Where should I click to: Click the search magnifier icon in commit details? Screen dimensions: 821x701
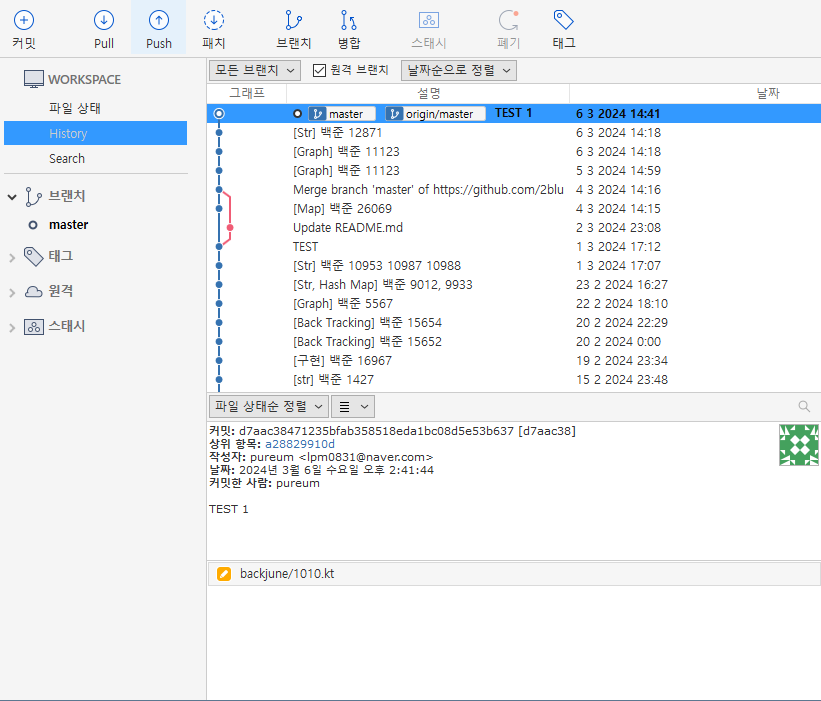[x=804, y=406]
